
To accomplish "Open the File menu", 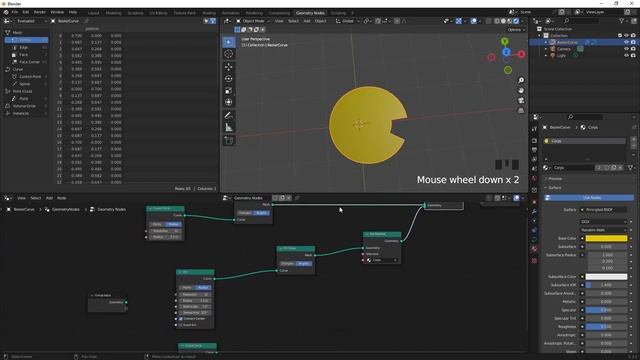I will point(15,12).
